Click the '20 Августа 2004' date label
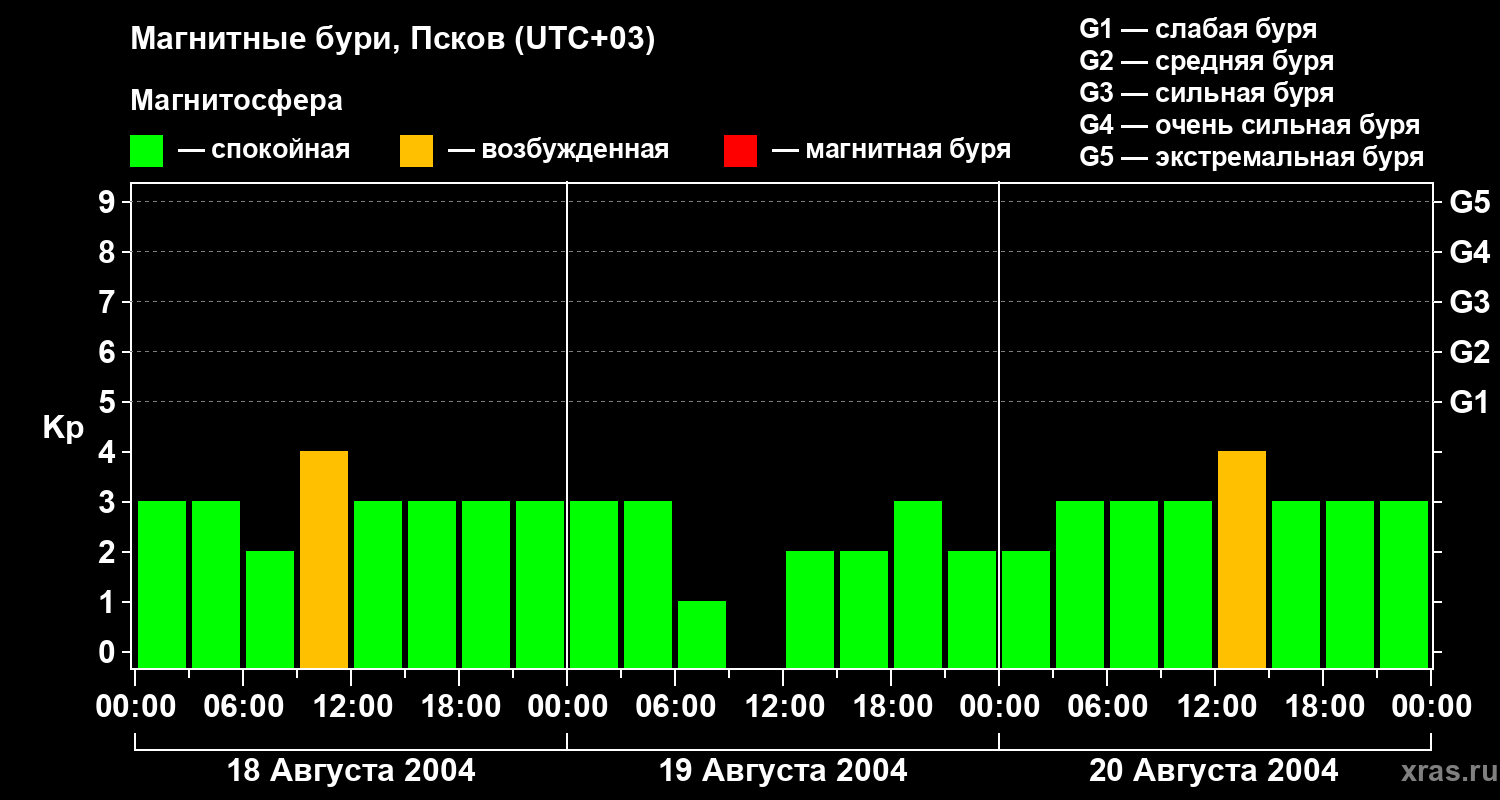1500x800 pixels. [1213, 771]
